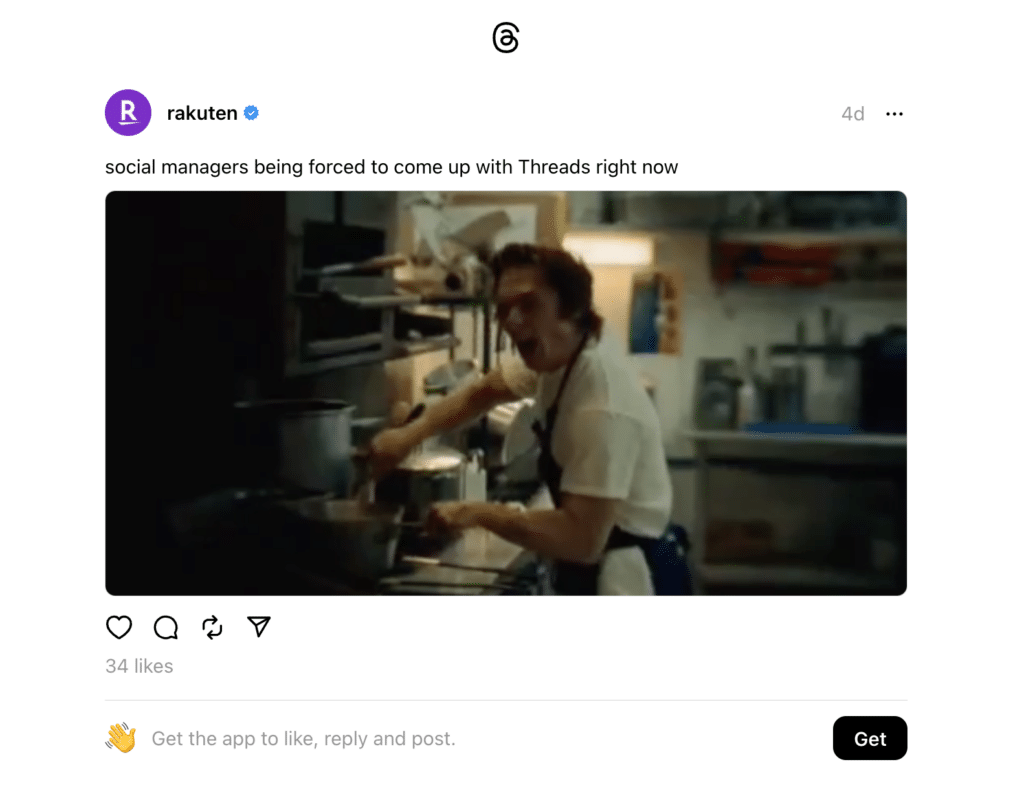Click the Threads logo at the top
The width and height of the screenshot is (1024, 786).
click(505, 37)
